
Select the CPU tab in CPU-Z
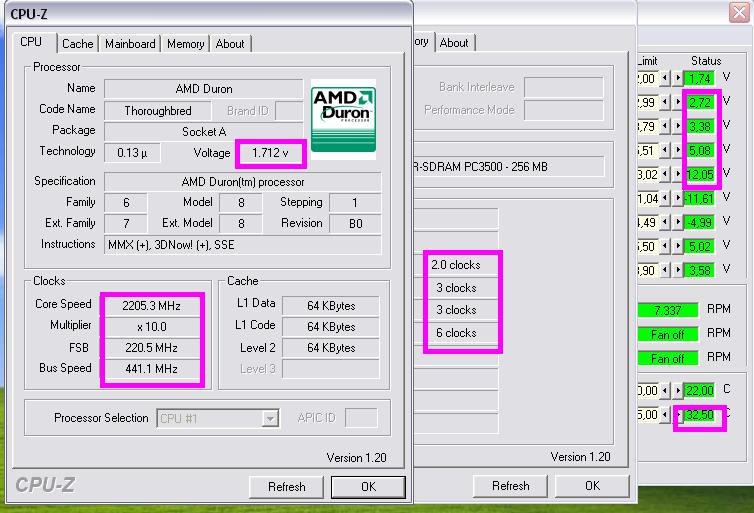tap(31, 42)
